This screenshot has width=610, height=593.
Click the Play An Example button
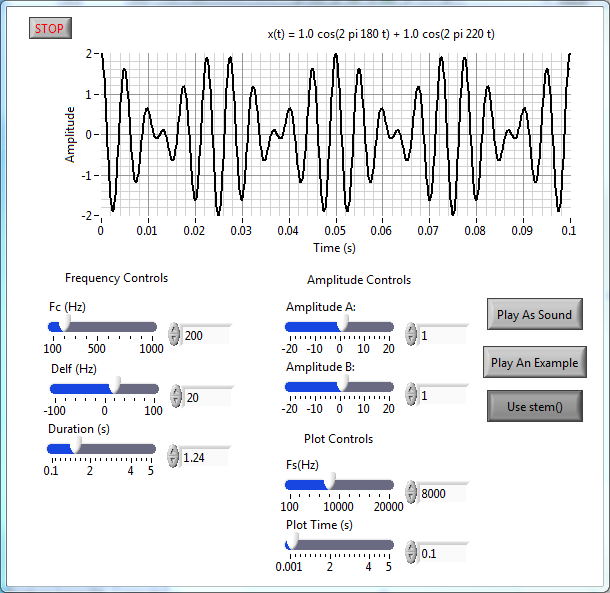point(534,362)
